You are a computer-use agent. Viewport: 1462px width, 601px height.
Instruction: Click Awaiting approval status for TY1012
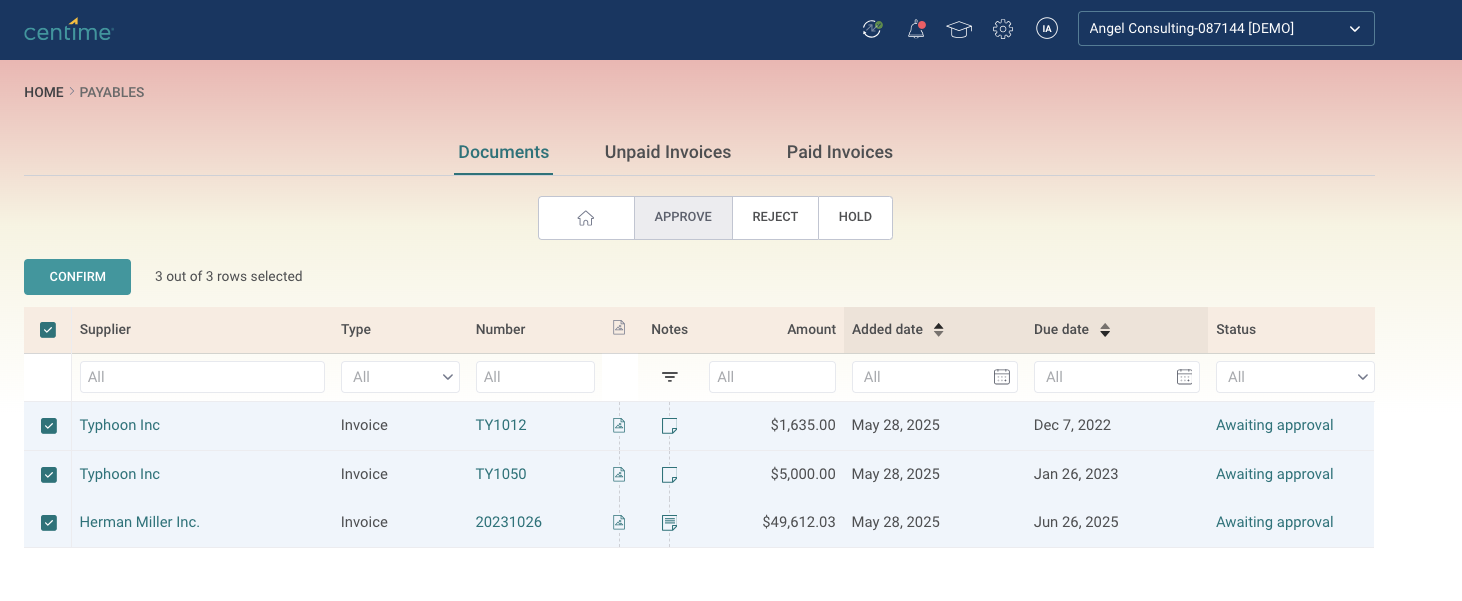[1275, 425]
